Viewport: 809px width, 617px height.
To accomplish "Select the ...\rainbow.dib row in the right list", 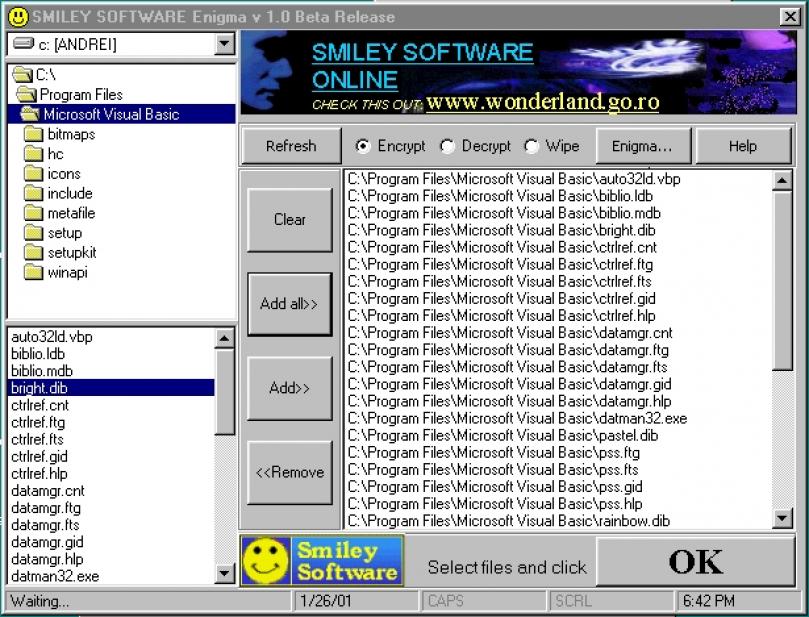I will point(559,521).
